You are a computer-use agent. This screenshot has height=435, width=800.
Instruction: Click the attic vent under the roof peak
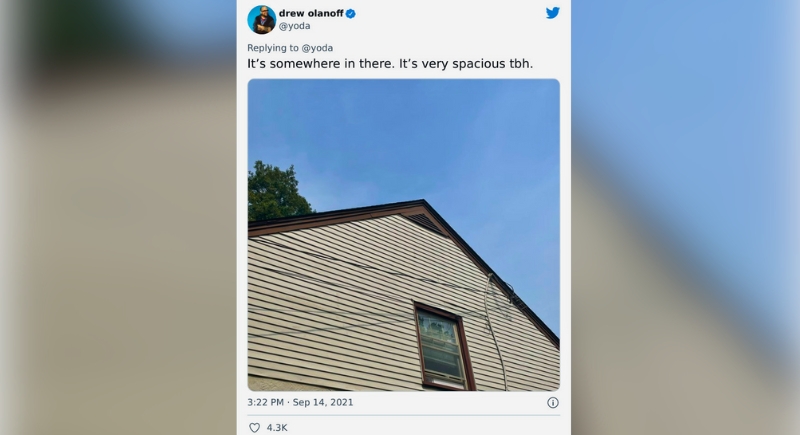(x=424, y=221)
